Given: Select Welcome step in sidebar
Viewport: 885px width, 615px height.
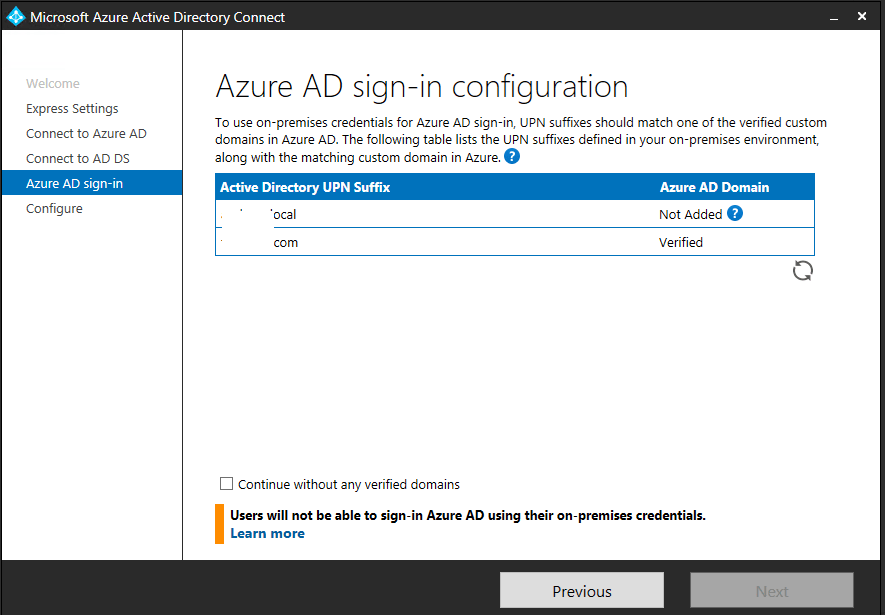Looking at the screenshot, I should (53, 84).
